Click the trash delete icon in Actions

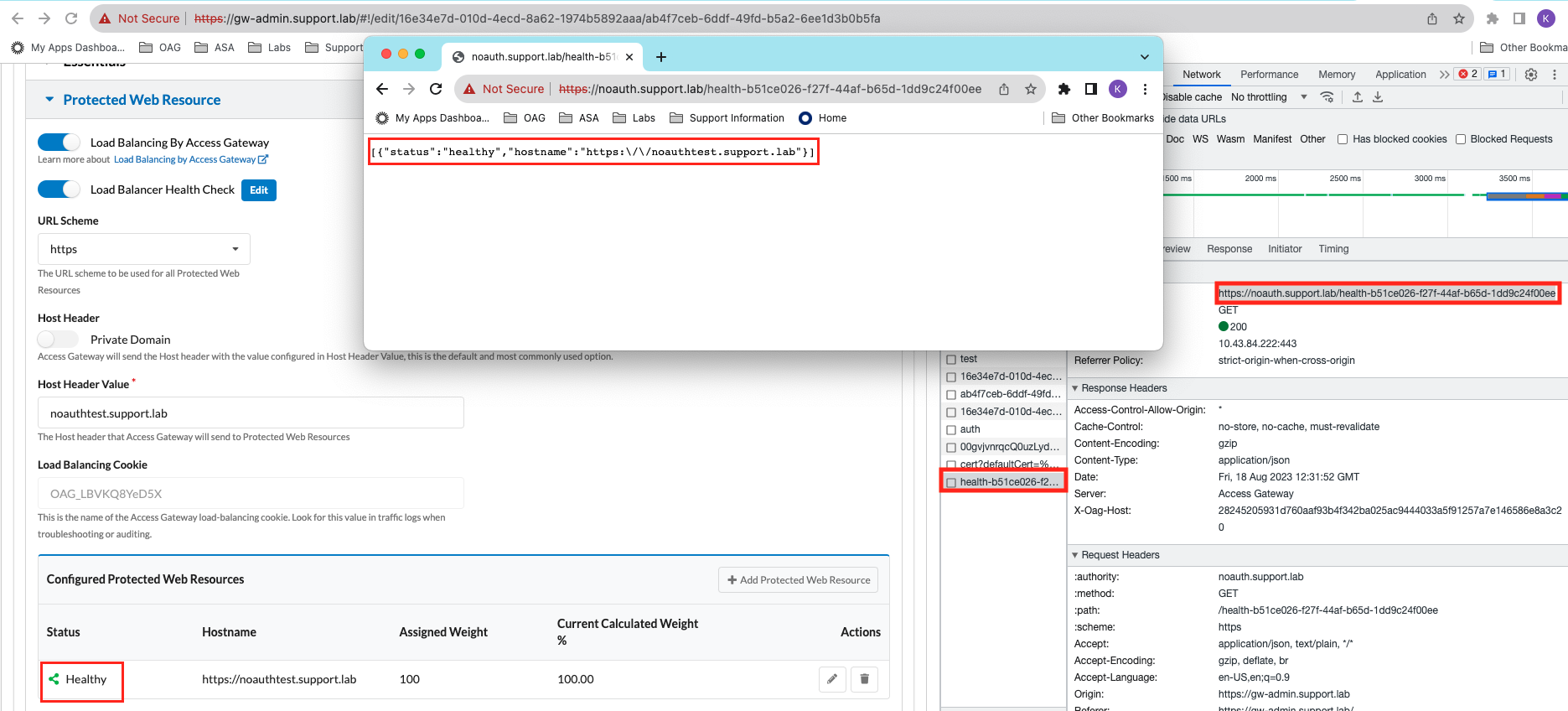pos(864,679)
